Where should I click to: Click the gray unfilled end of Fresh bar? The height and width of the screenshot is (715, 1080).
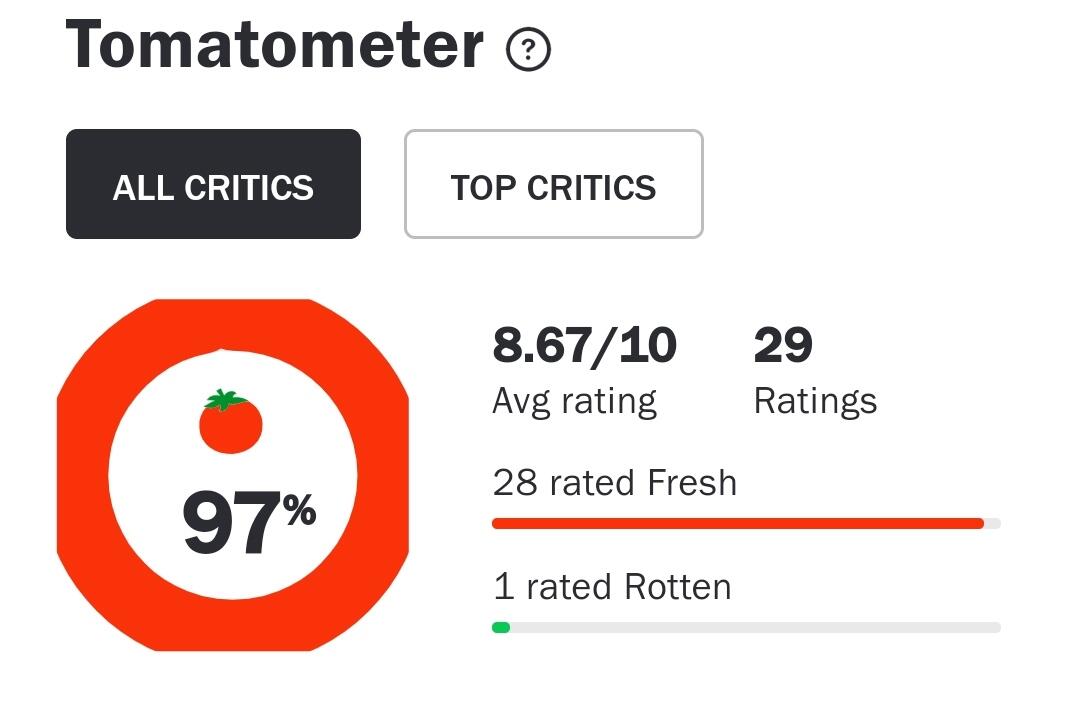(992, 523)
